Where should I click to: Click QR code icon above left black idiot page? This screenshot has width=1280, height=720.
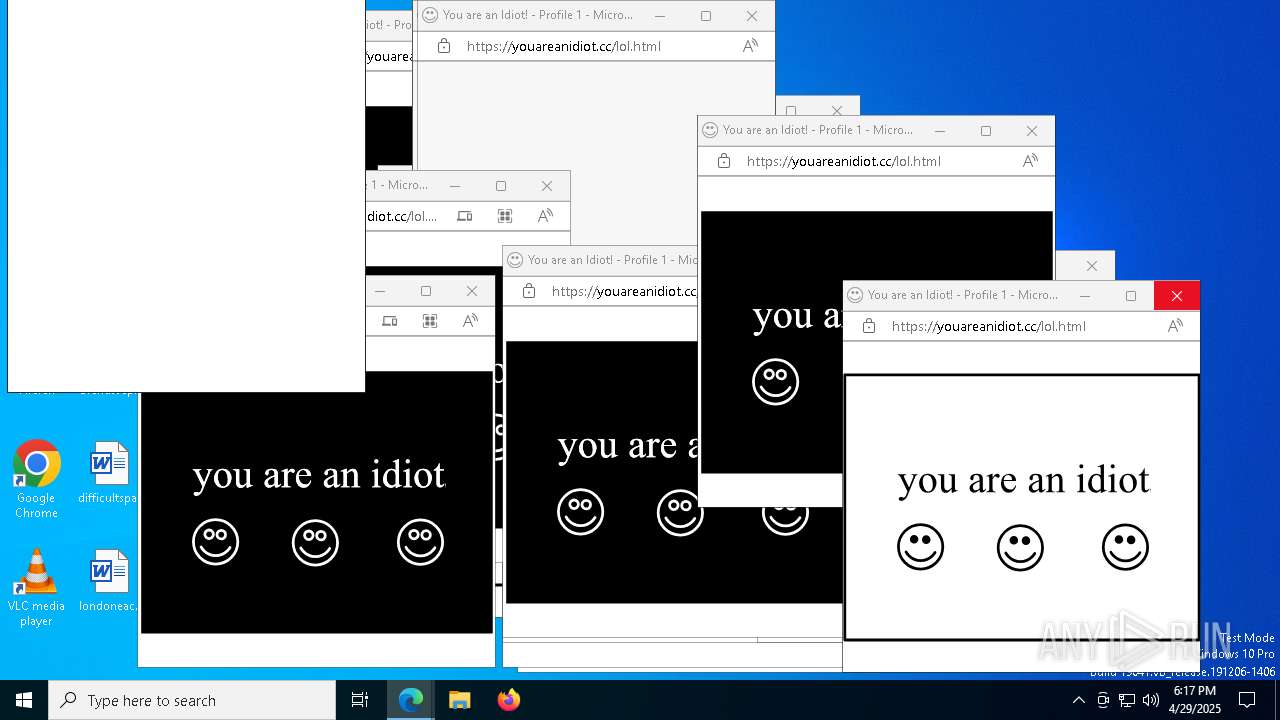pos(430,321)
